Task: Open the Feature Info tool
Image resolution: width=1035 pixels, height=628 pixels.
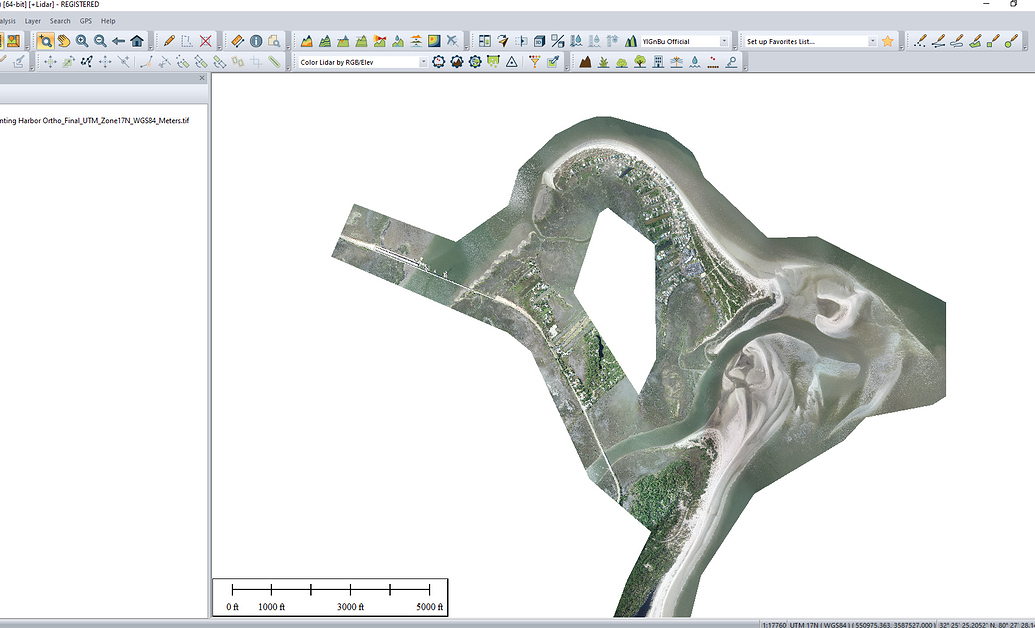Action: (255, 41)
